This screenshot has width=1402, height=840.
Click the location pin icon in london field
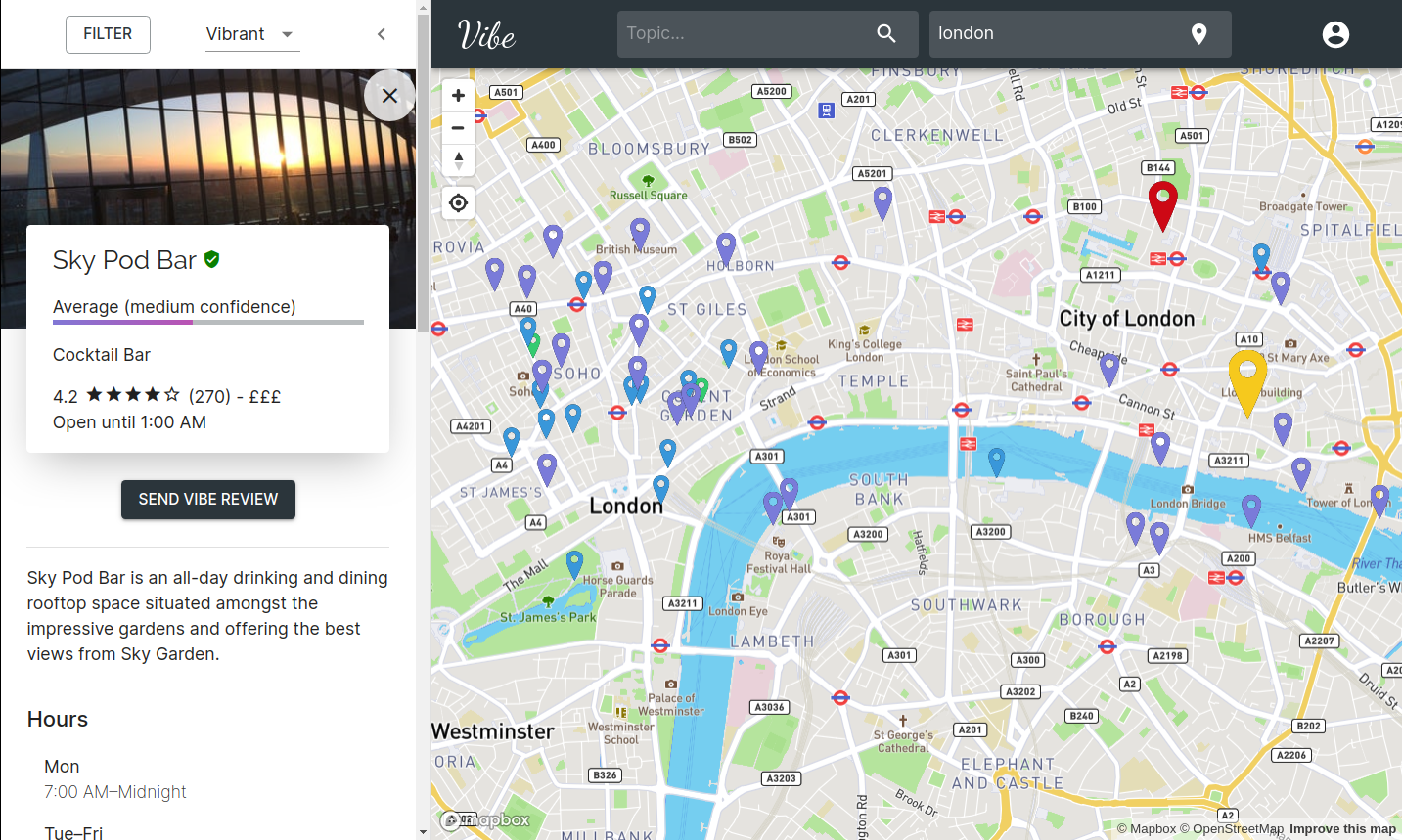click(1198, 34)
